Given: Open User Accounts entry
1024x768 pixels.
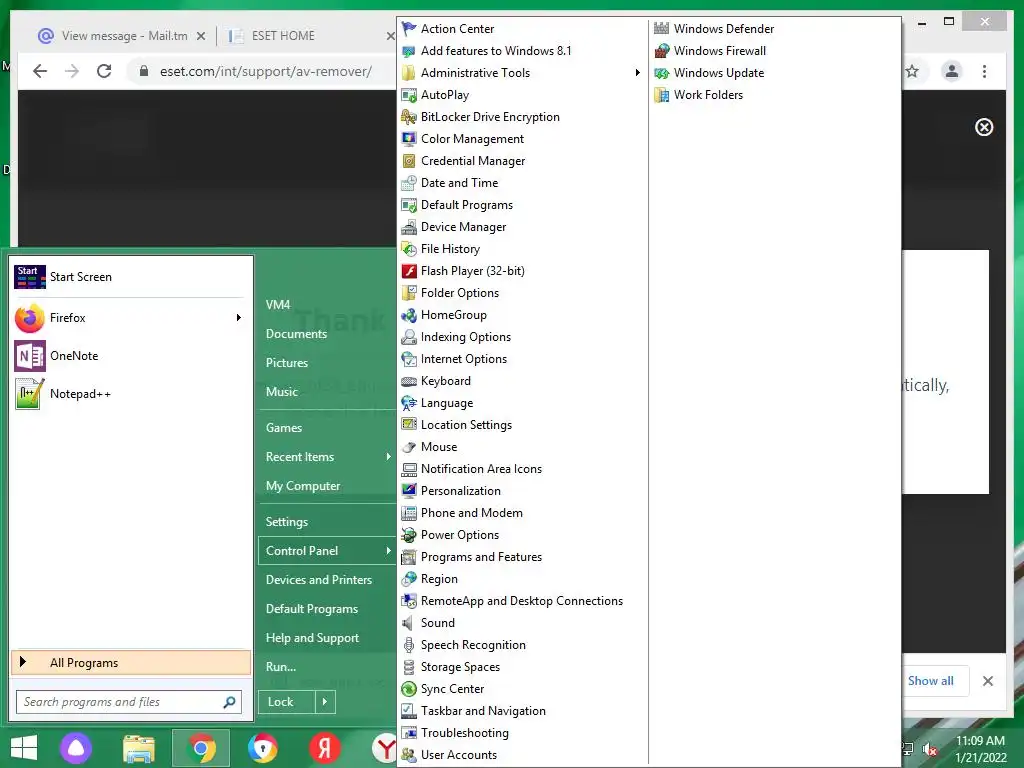Looking at the screenshot, I should (x=458, y=755).
